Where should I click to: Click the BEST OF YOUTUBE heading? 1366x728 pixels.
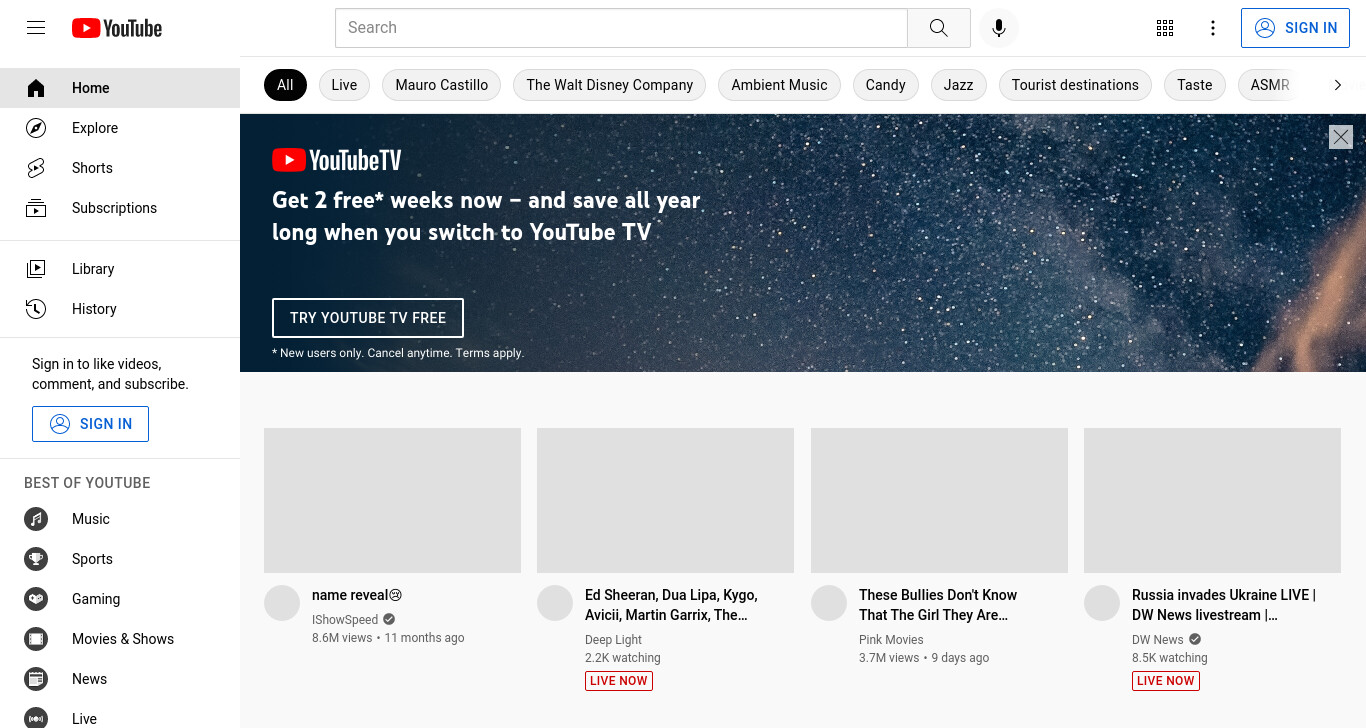pos(87,483)
